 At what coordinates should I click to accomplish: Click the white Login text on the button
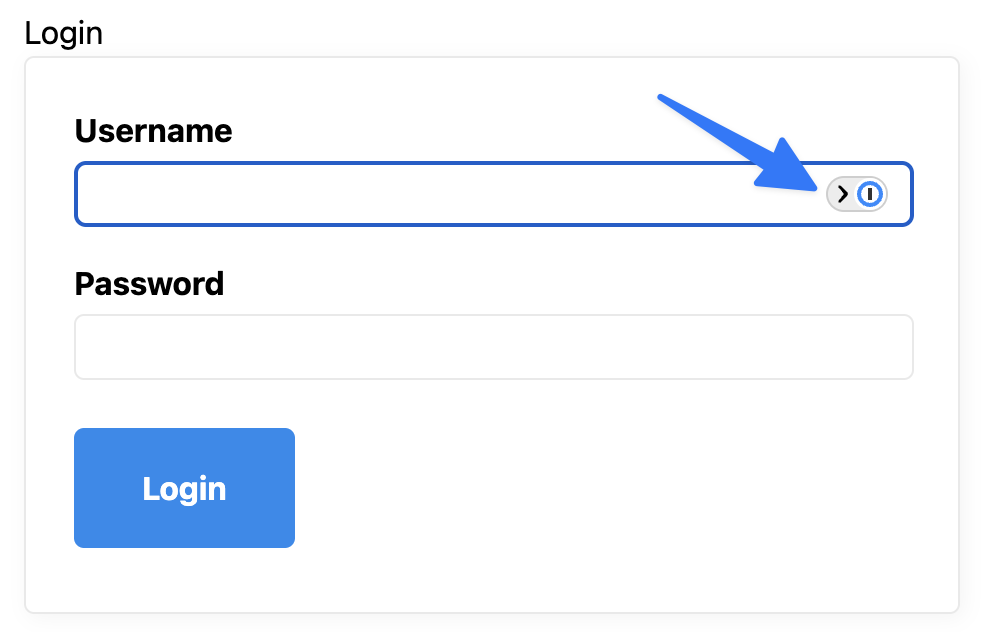(184, 489)
